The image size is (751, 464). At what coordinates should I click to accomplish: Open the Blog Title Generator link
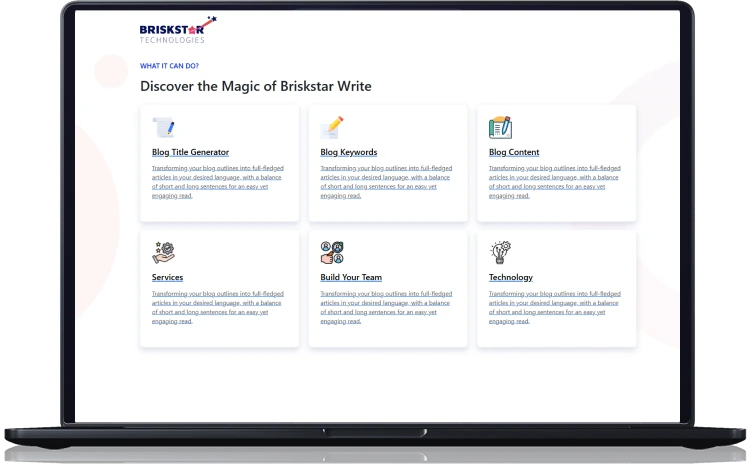[x=190, y=152]
